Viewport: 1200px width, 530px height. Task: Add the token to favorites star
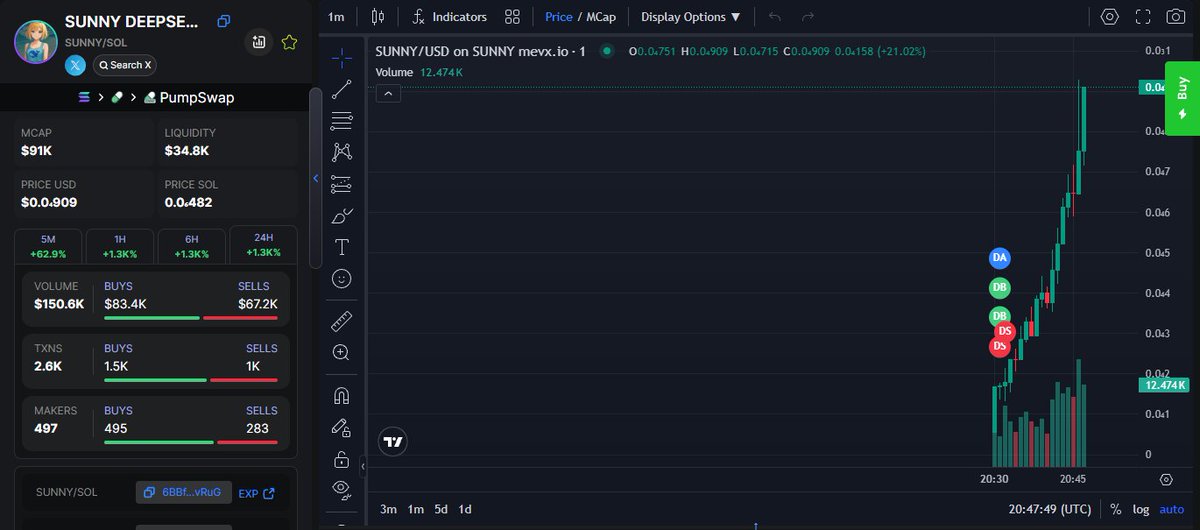(x=289, y=42)
